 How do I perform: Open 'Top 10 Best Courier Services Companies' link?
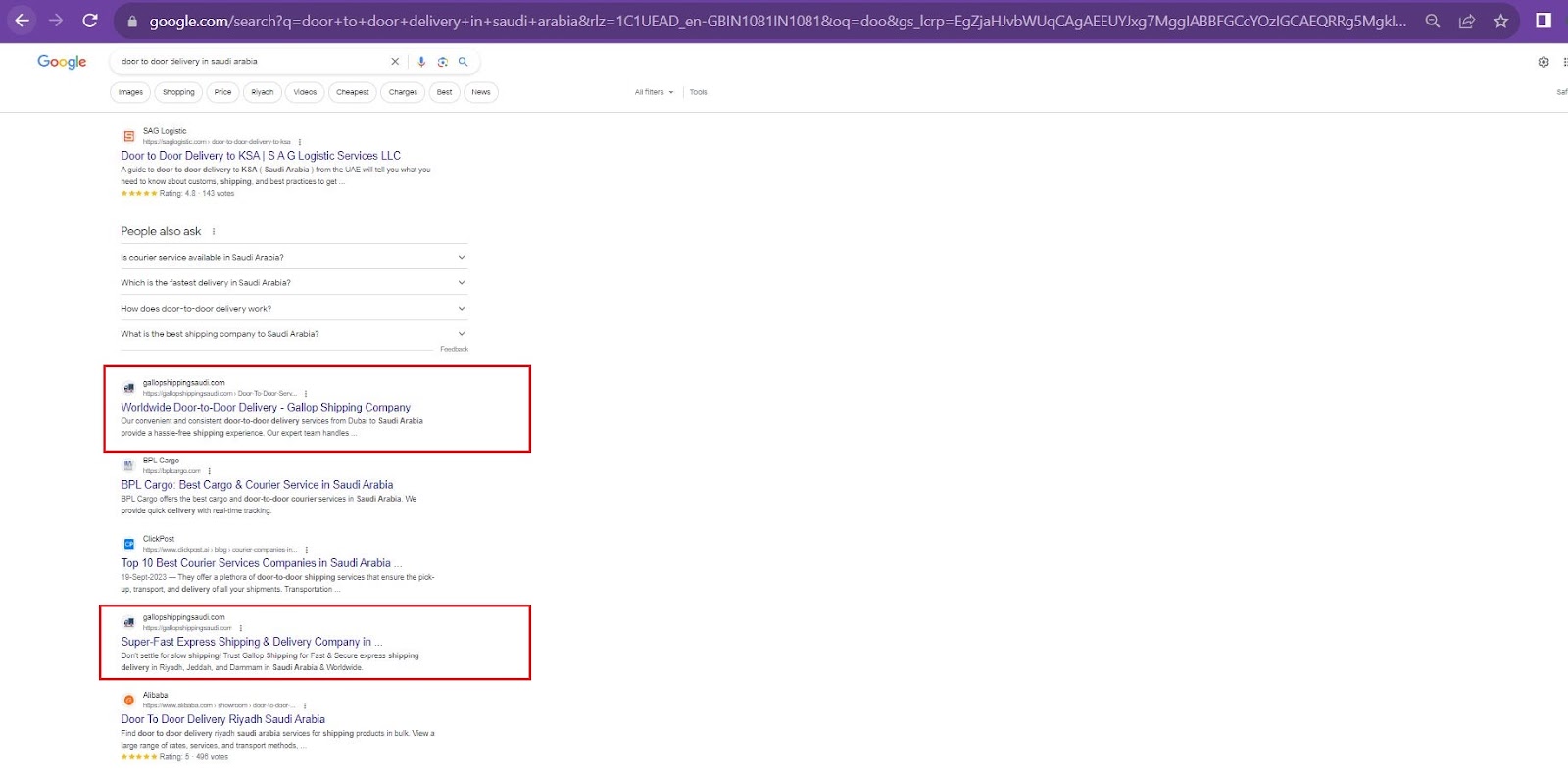pos(262,563)
